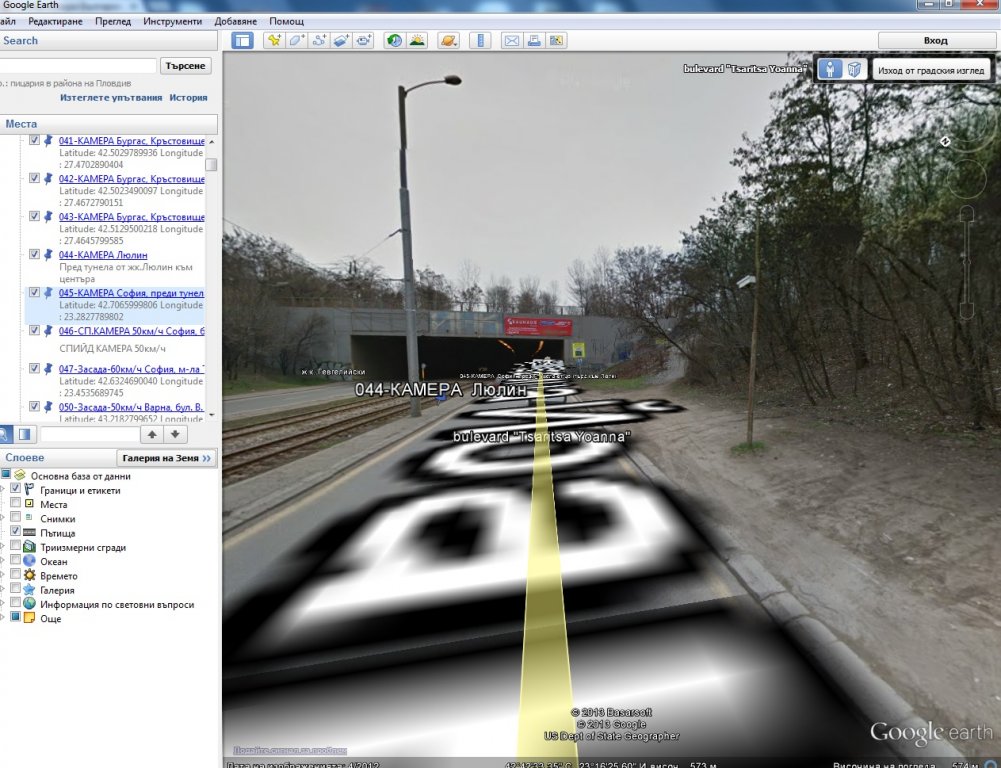The image size is (1001, 768).
Task: Click the Изход от градския изглед button
Action: [930, 71]
